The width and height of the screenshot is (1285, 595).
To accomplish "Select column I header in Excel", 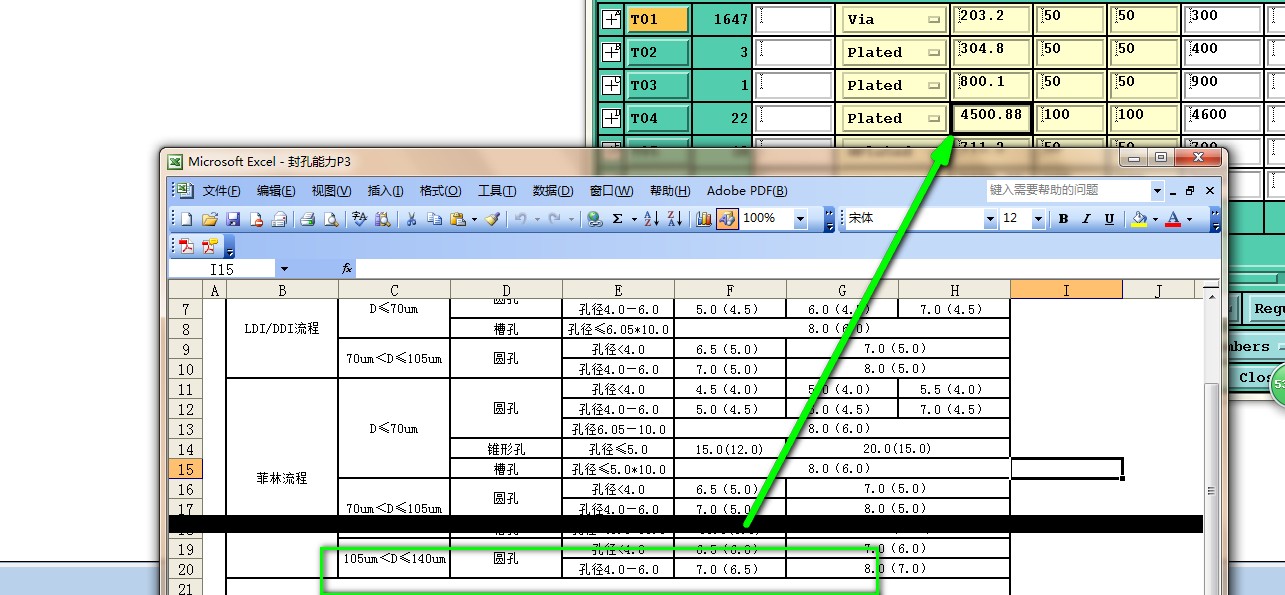I will [x=1066, y=290].
